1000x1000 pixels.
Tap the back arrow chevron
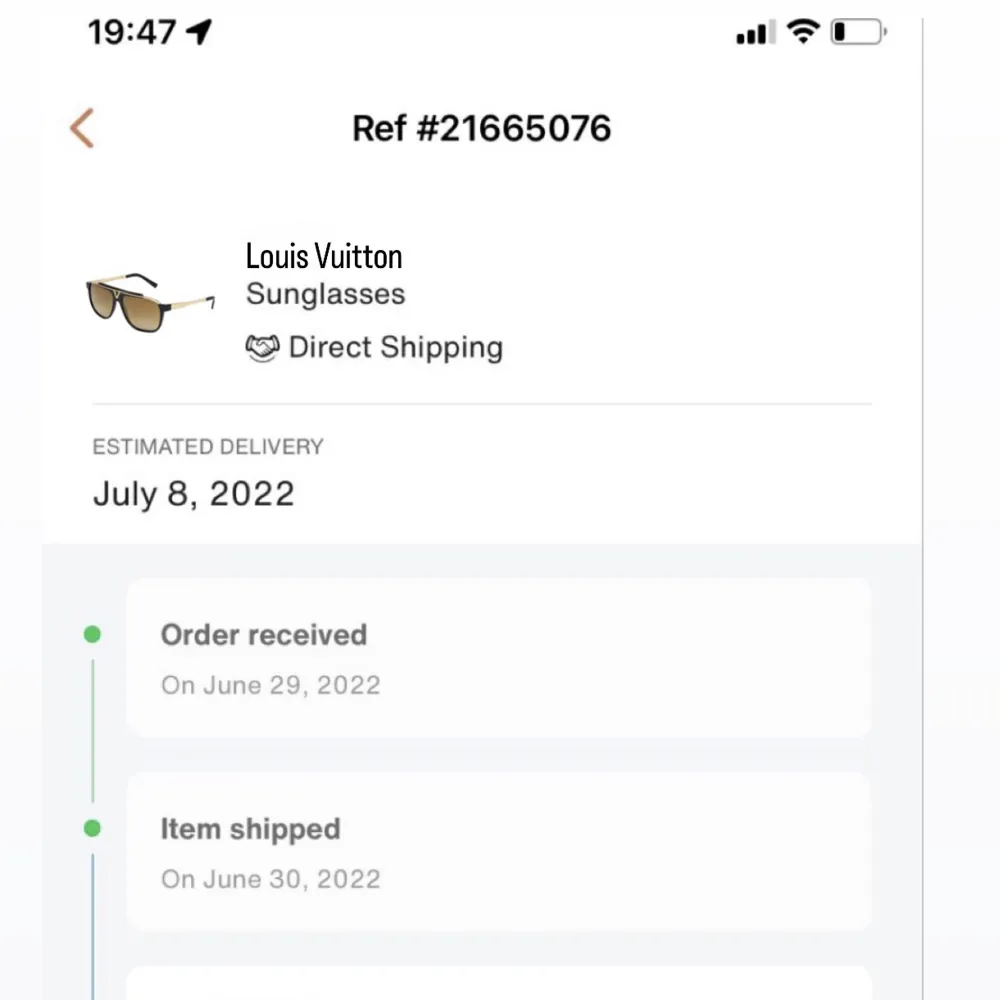pyautogui.click(x=82, y=129)
